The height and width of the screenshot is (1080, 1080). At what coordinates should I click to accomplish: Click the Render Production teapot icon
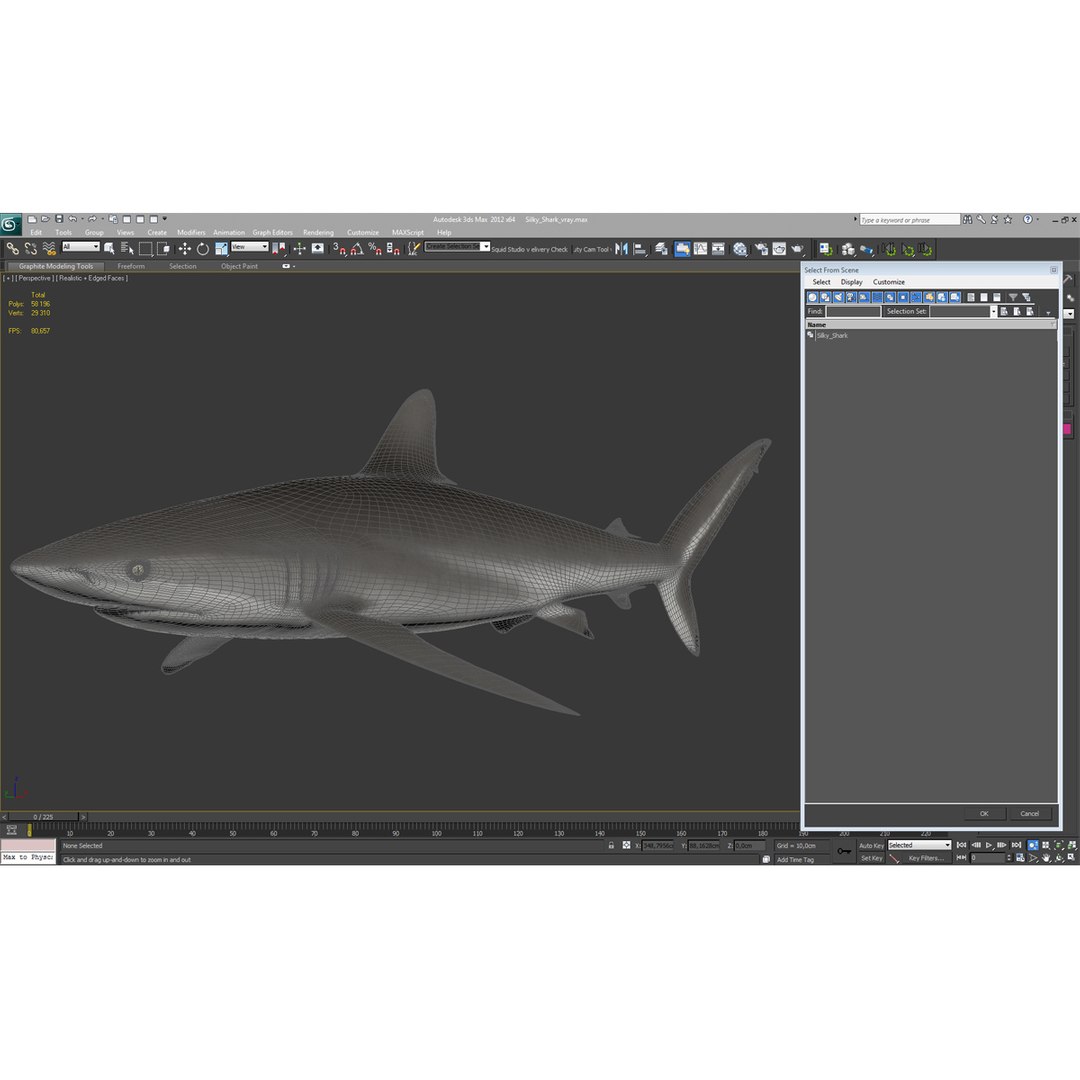pyautogui.click(x=798, y=249)
